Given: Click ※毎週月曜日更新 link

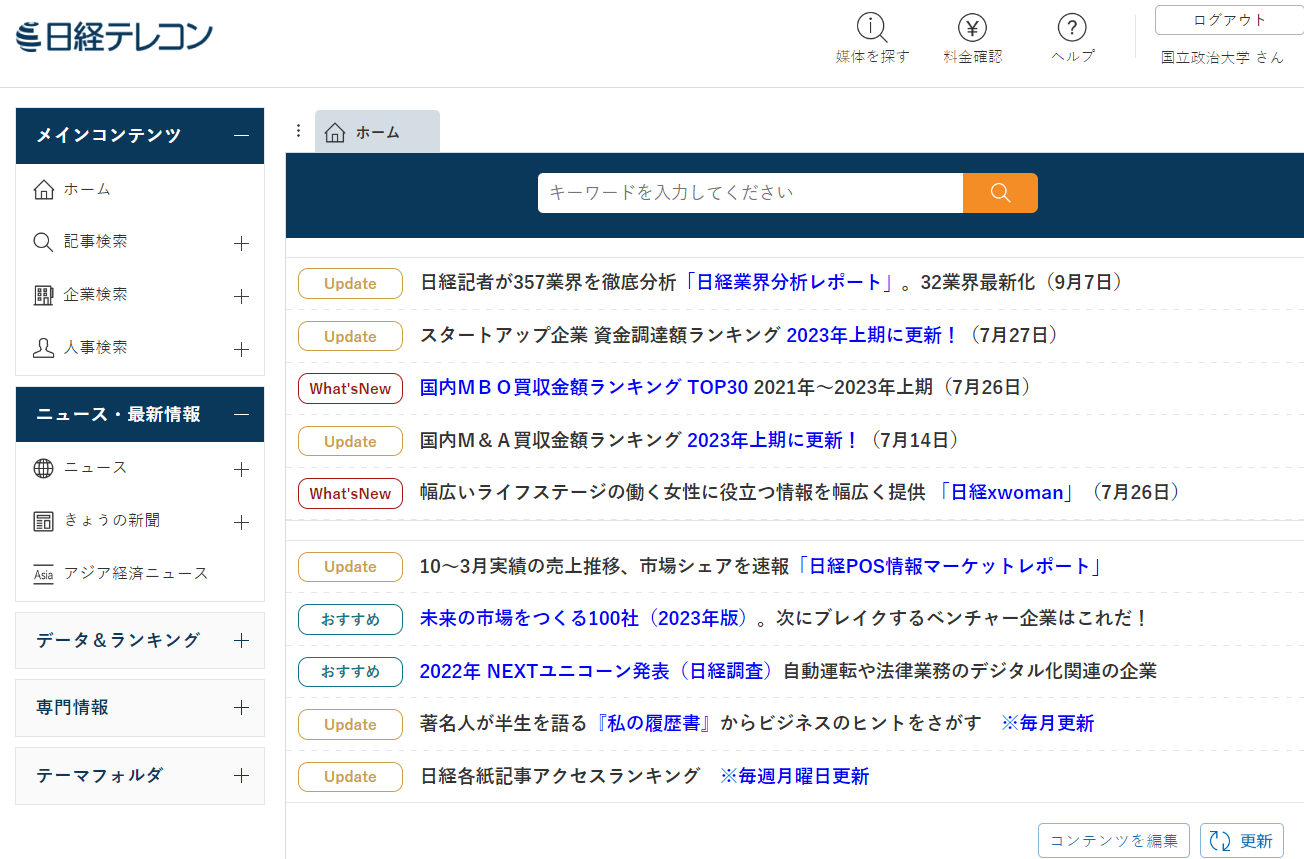Looking at the screenshot, I should [794, 776].
